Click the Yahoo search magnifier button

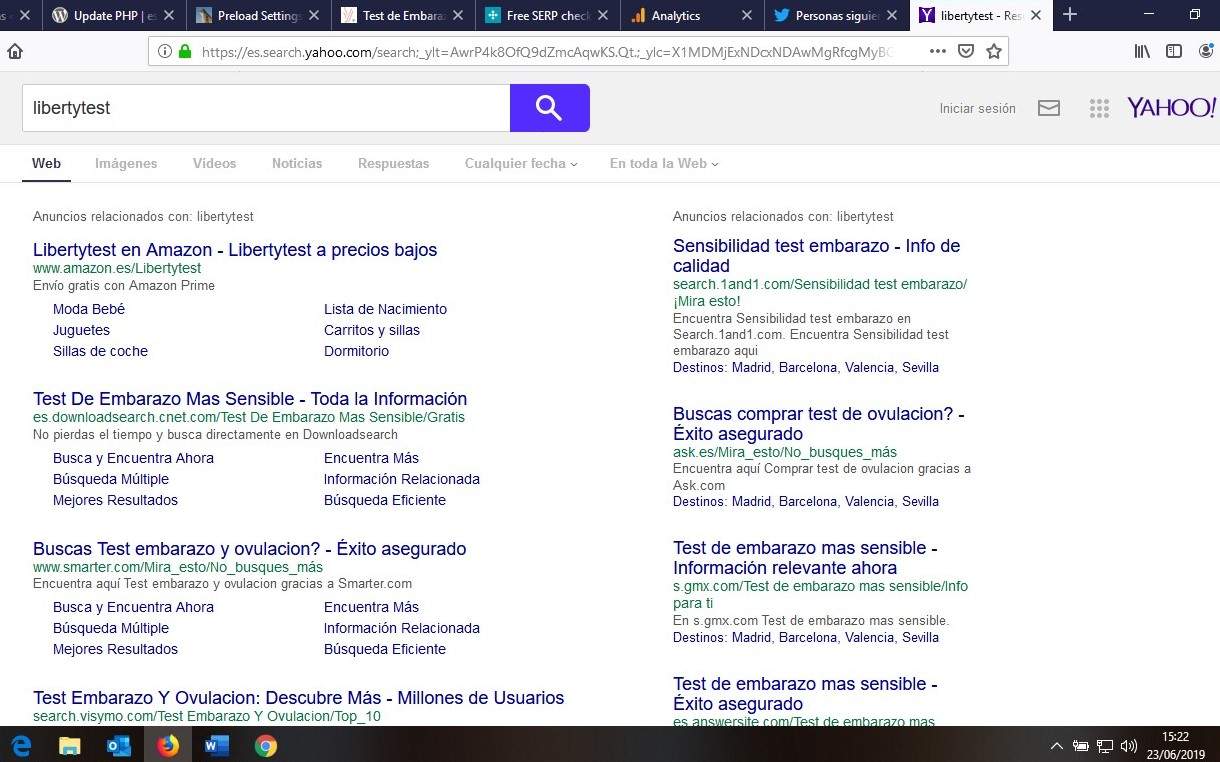click(x=549, y=108)
